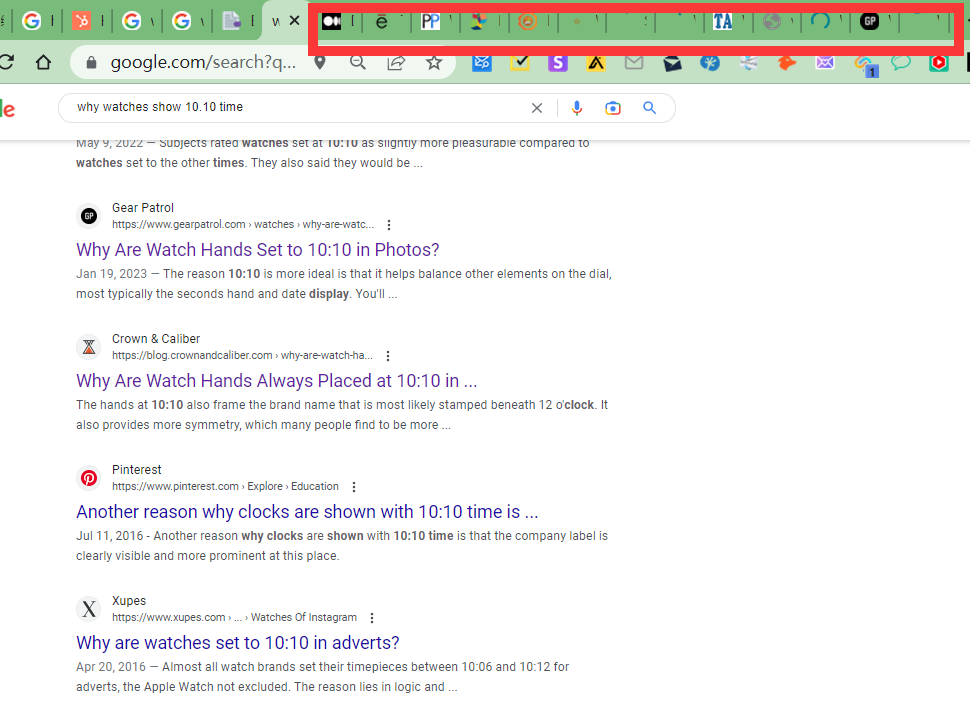Open more options for Xupes result
Image resolution: width=970 pixels, height=726 pixels.
372,618
